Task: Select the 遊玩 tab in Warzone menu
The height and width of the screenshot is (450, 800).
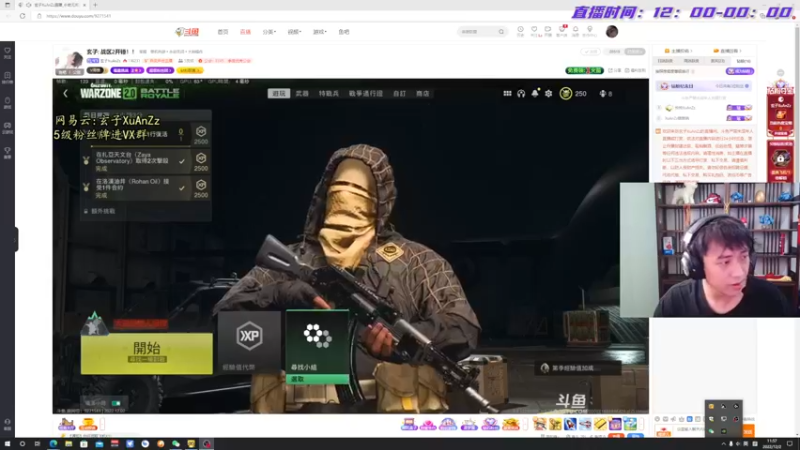Action: tap(279, 93)
